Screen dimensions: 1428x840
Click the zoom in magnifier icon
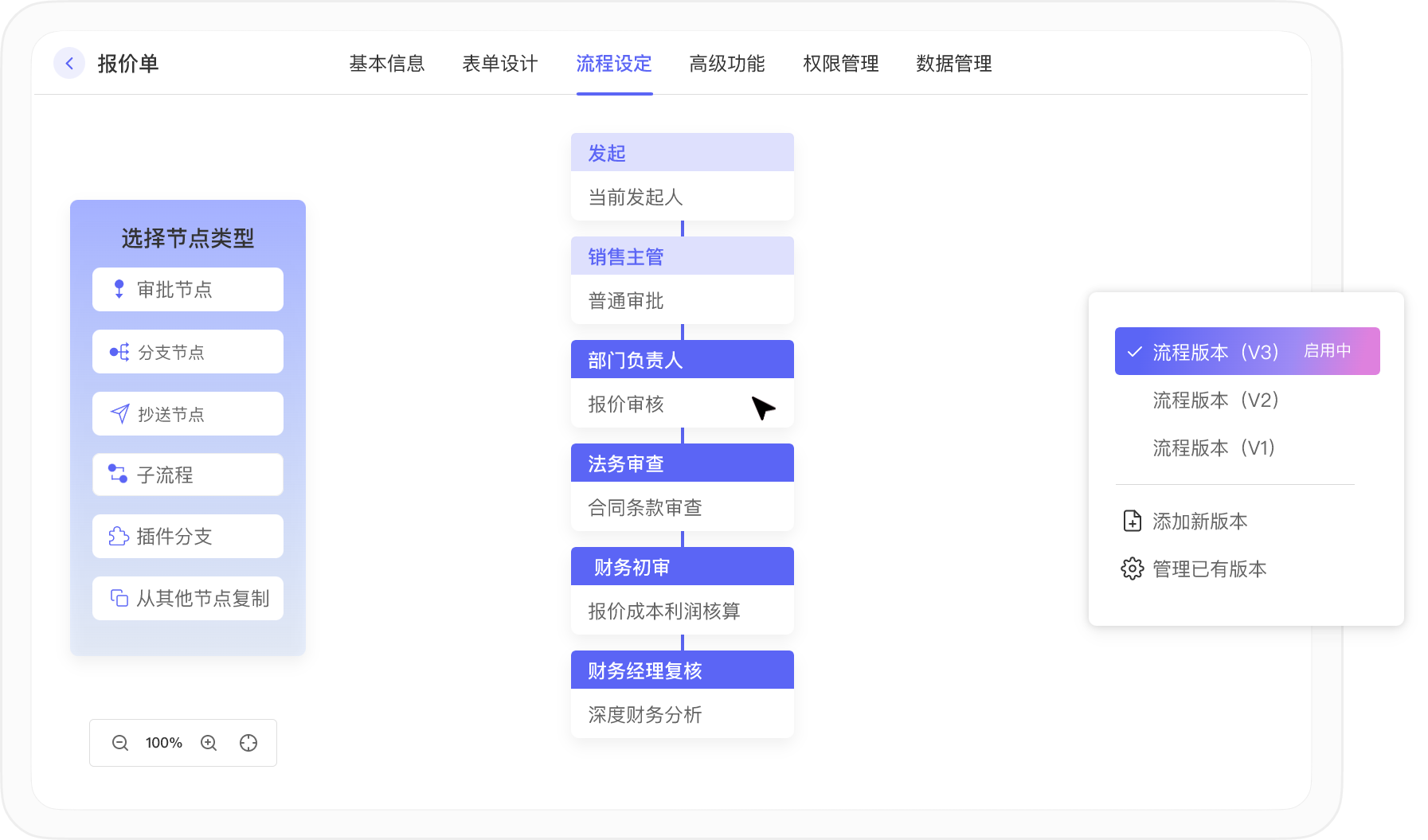(209, 743)
